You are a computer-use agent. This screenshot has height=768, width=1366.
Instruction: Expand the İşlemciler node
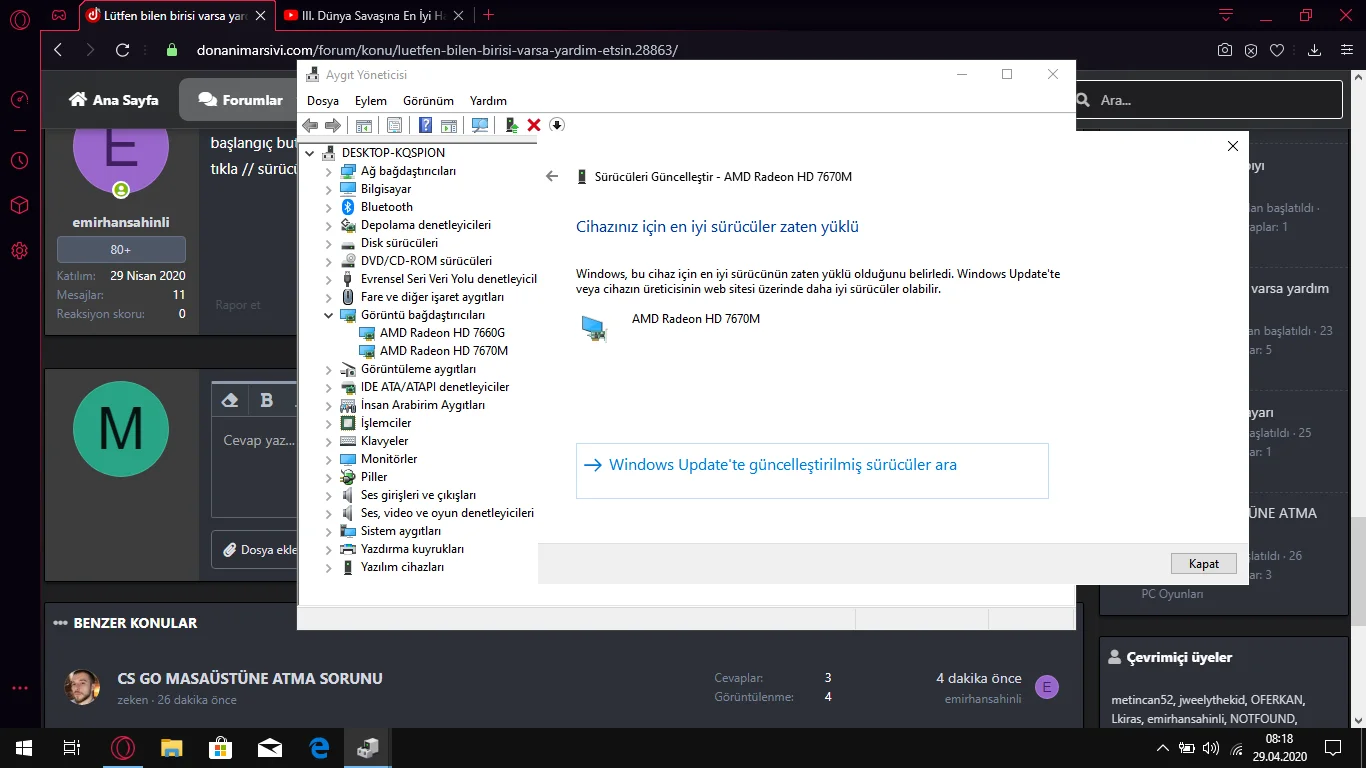[x=329, y=423]
